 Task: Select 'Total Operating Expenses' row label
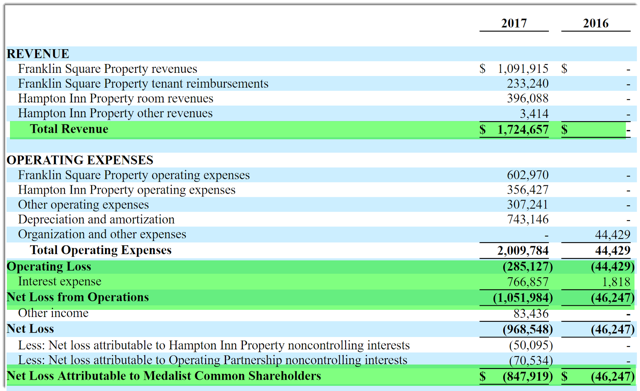click(x=101, y=250)
